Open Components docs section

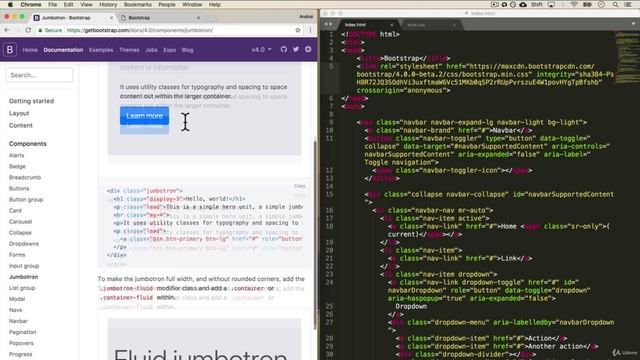pyautogui.click(x=27, y=144)
